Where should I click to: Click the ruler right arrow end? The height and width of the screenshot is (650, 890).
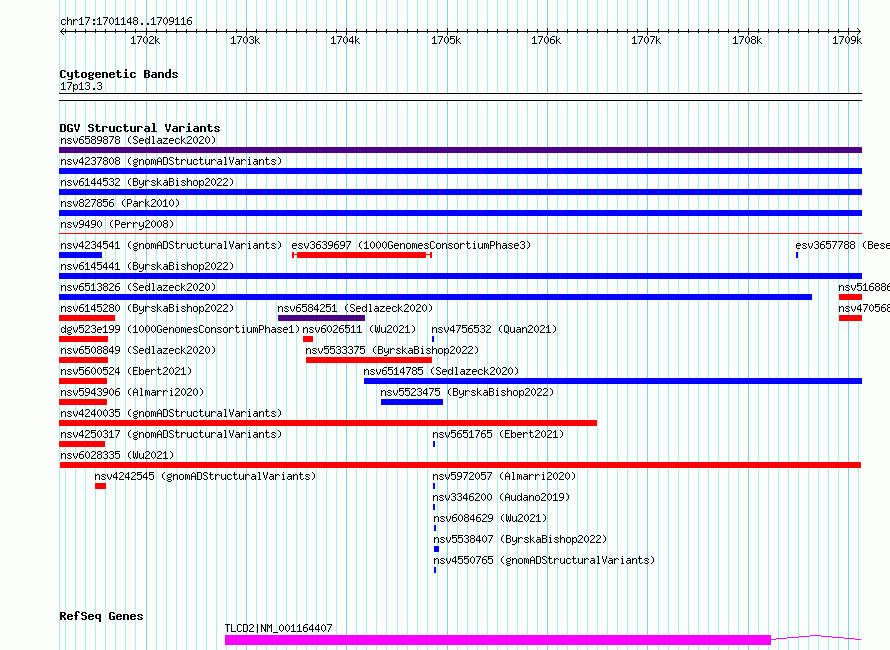coord(859,31)
